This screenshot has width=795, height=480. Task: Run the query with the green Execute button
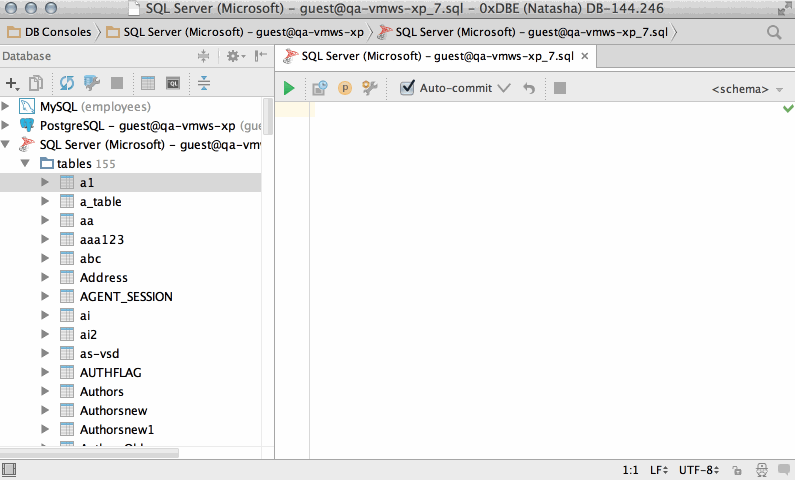[289, 88]
